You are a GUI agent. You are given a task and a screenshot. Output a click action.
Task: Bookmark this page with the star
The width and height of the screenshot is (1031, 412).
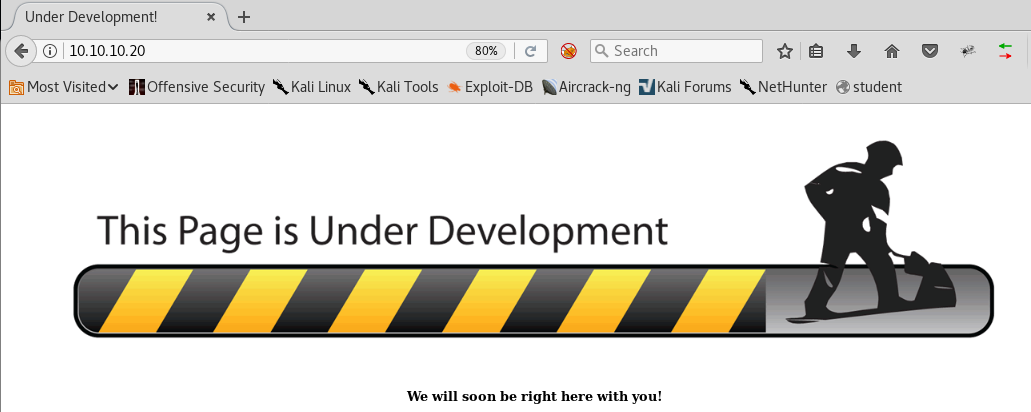click(785, 51)
